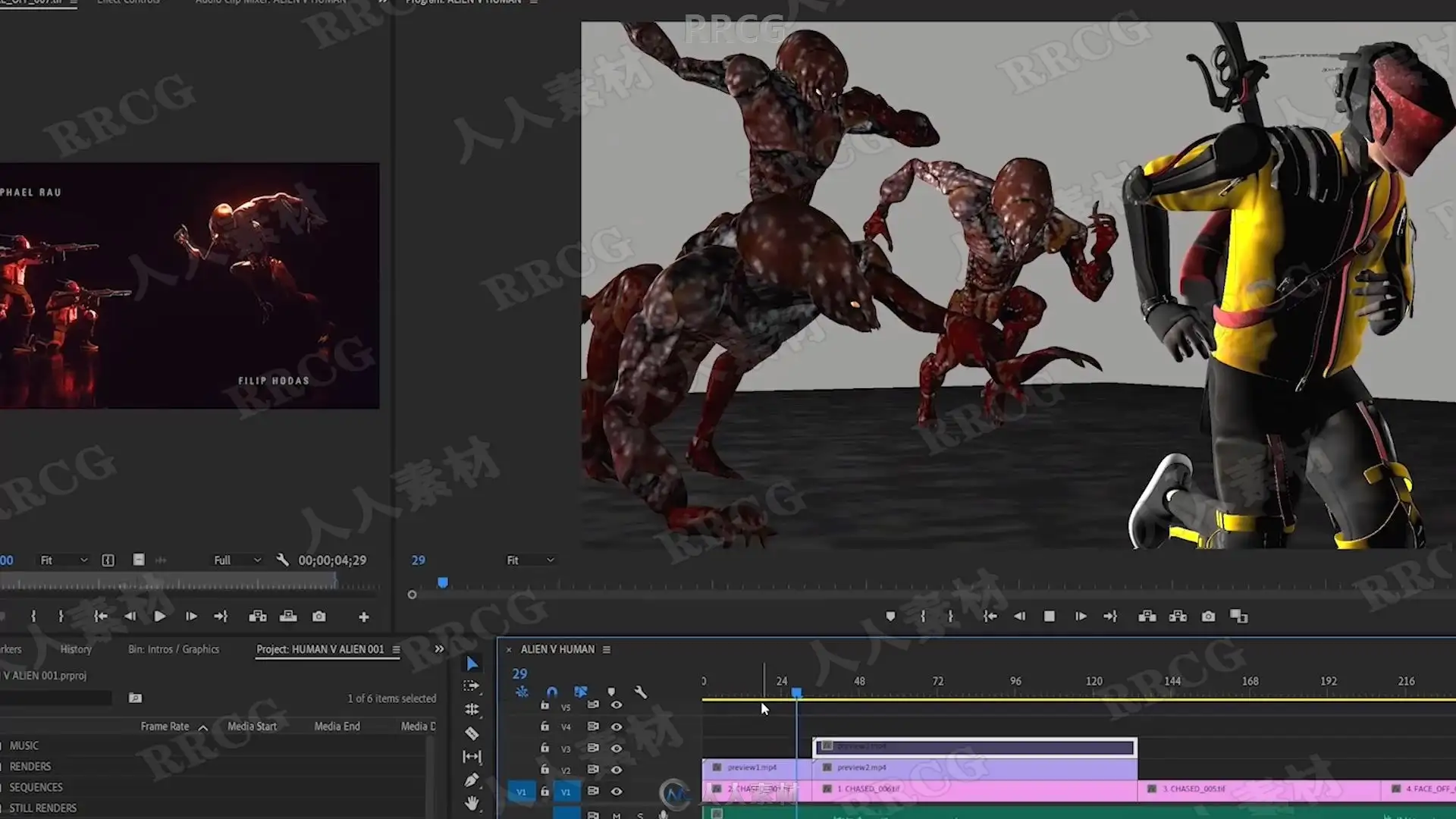Select ALIEN V HUMAN timeline tab
Screen dimensions: 1456x819
point(557,649)
